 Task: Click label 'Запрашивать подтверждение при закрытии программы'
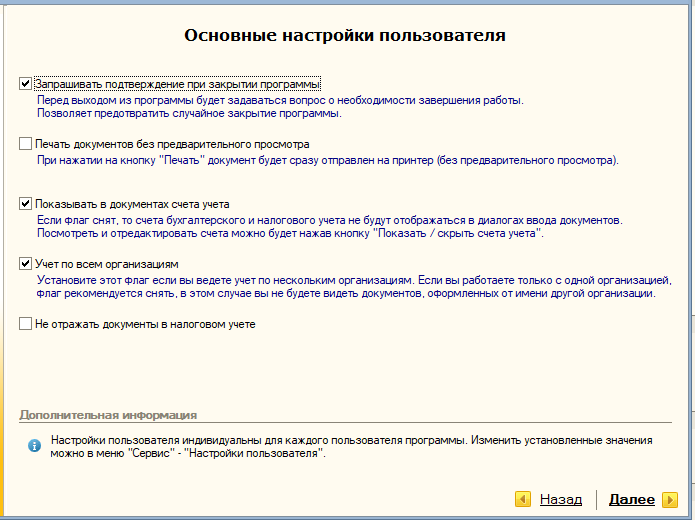point(177,84)
